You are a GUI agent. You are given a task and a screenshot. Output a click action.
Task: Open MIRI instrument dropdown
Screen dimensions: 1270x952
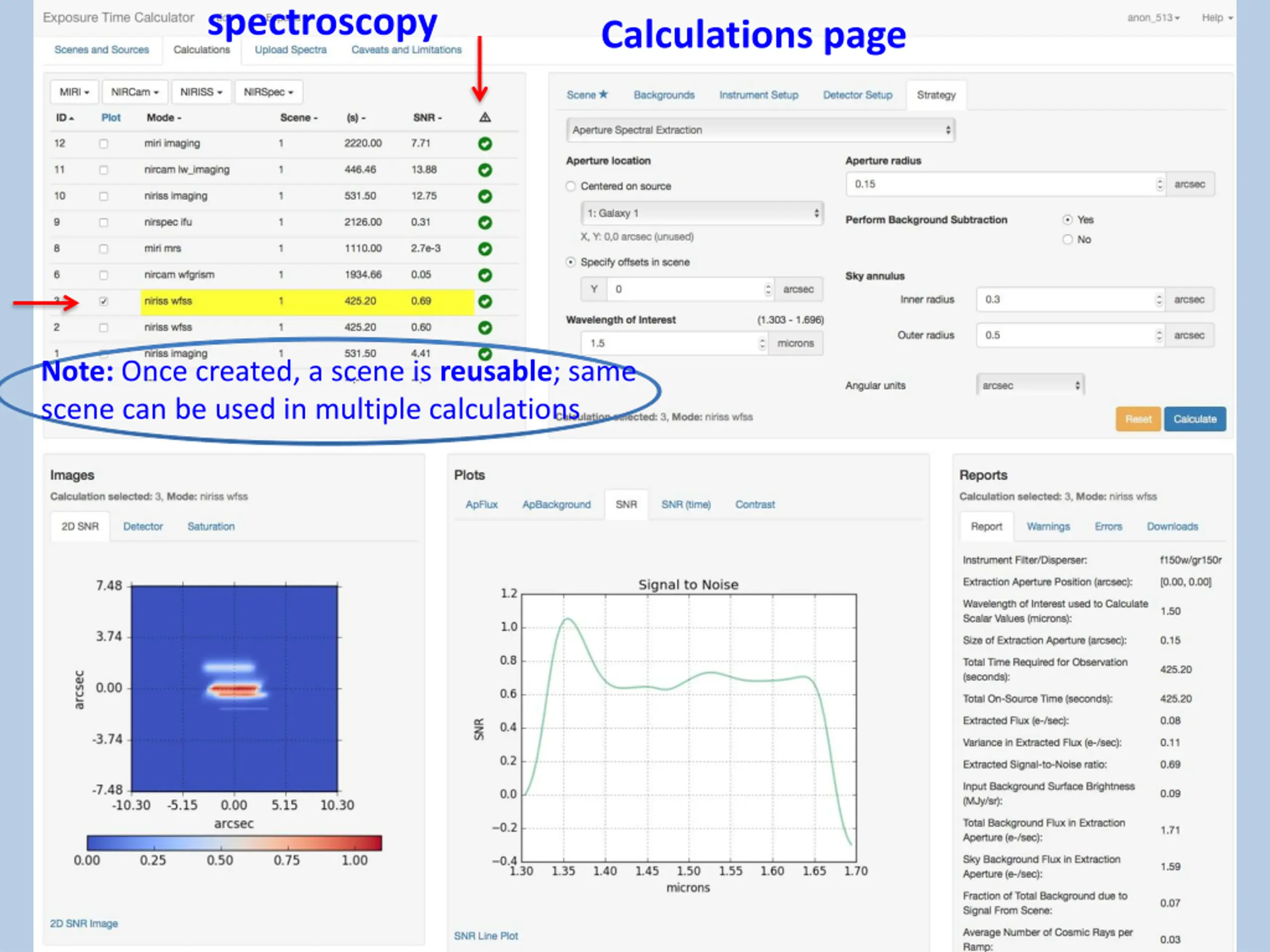tap(74, 92)
